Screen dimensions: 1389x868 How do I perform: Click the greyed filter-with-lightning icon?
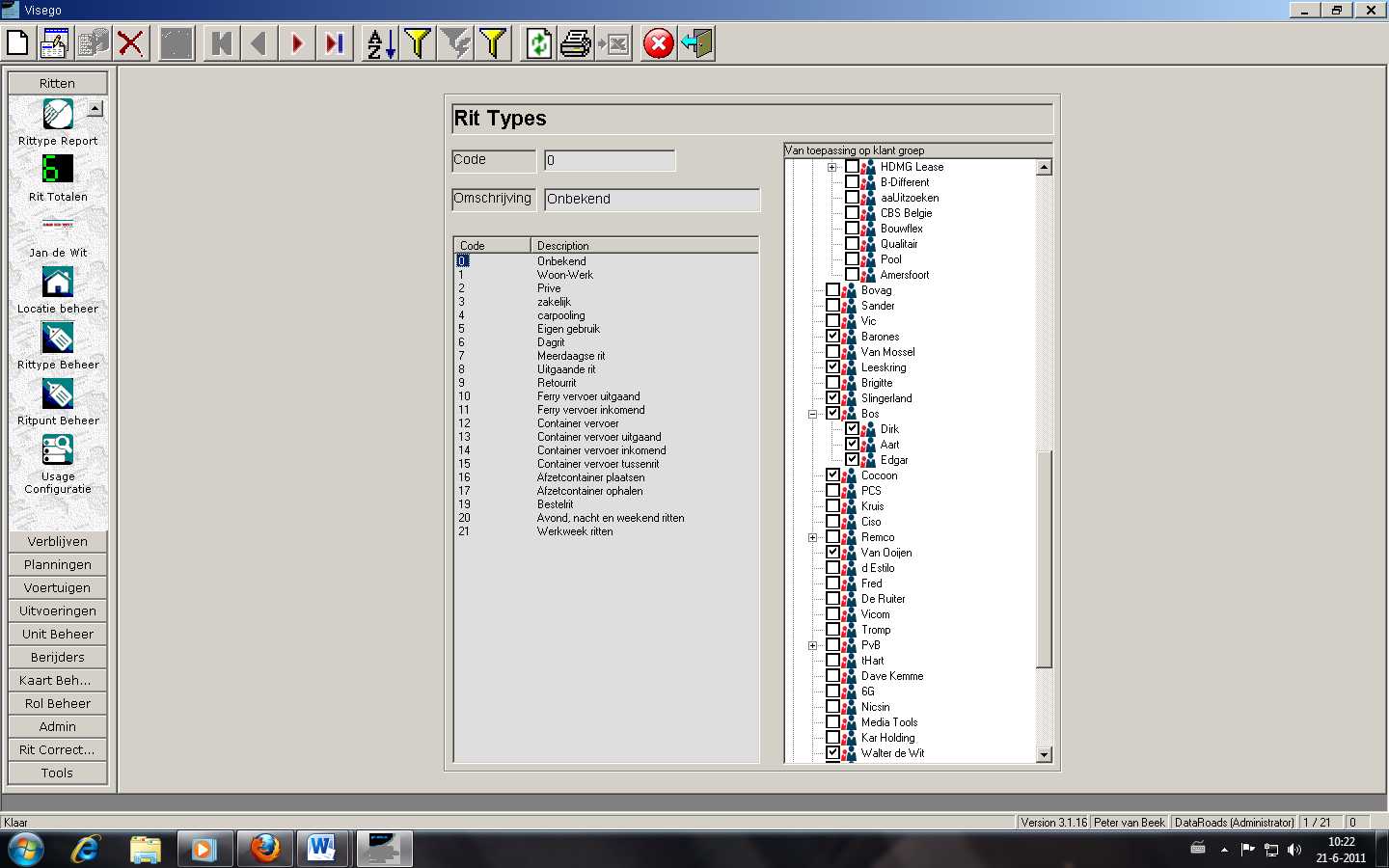(x=455, y=43)
